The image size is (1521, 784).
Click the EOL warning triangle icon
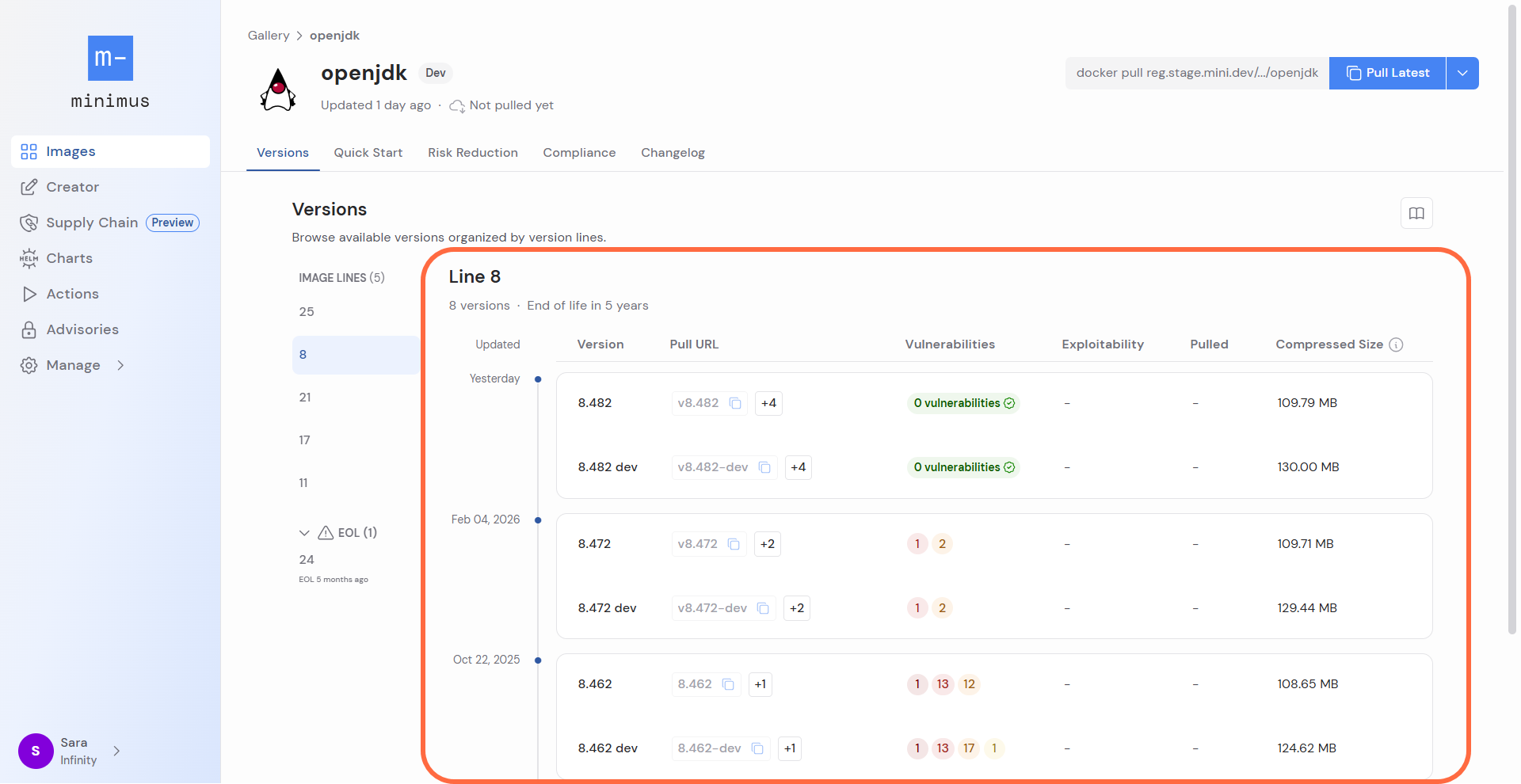[x=326, y=533]
